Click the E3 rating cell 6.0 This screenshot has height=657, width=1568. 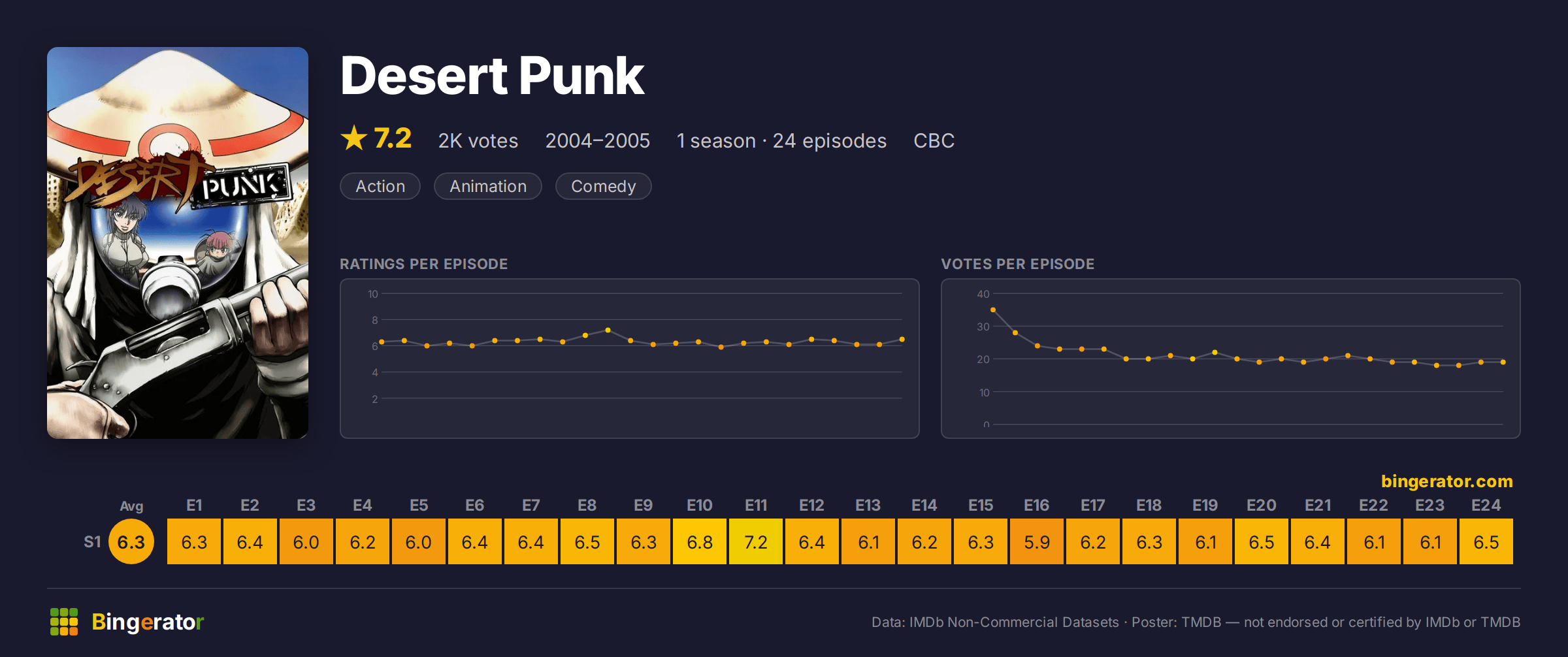coord(306,541)
